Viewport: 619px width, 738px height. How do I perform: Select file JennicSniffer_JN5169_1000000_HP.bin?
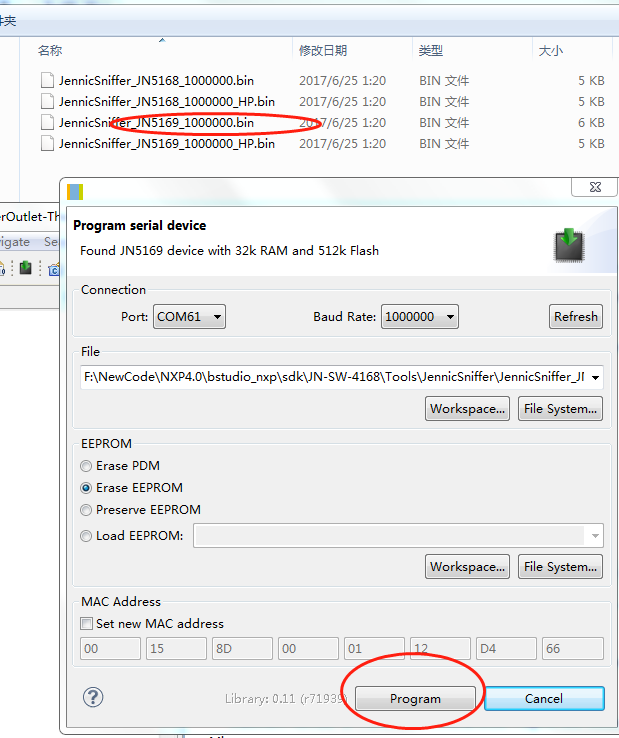coord(167,144)
